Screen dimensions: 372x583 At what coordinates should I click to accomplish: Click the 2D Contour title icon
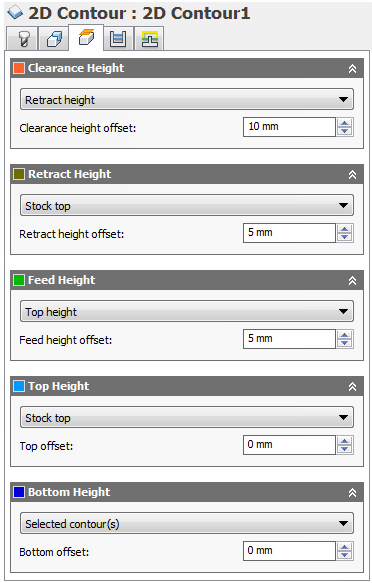(15, 13)
